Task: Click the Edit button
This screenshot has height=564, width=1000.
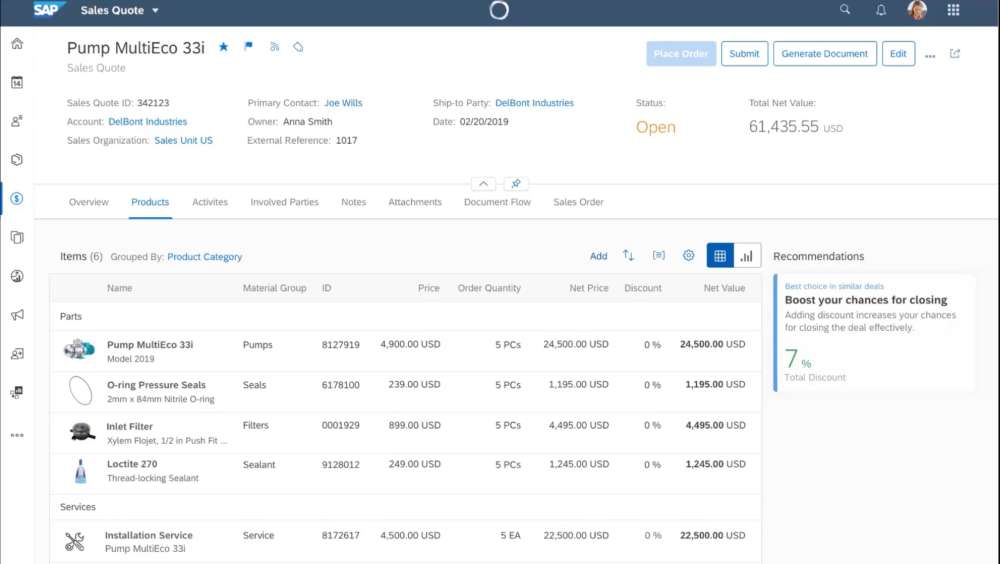Action: (898, 54)
